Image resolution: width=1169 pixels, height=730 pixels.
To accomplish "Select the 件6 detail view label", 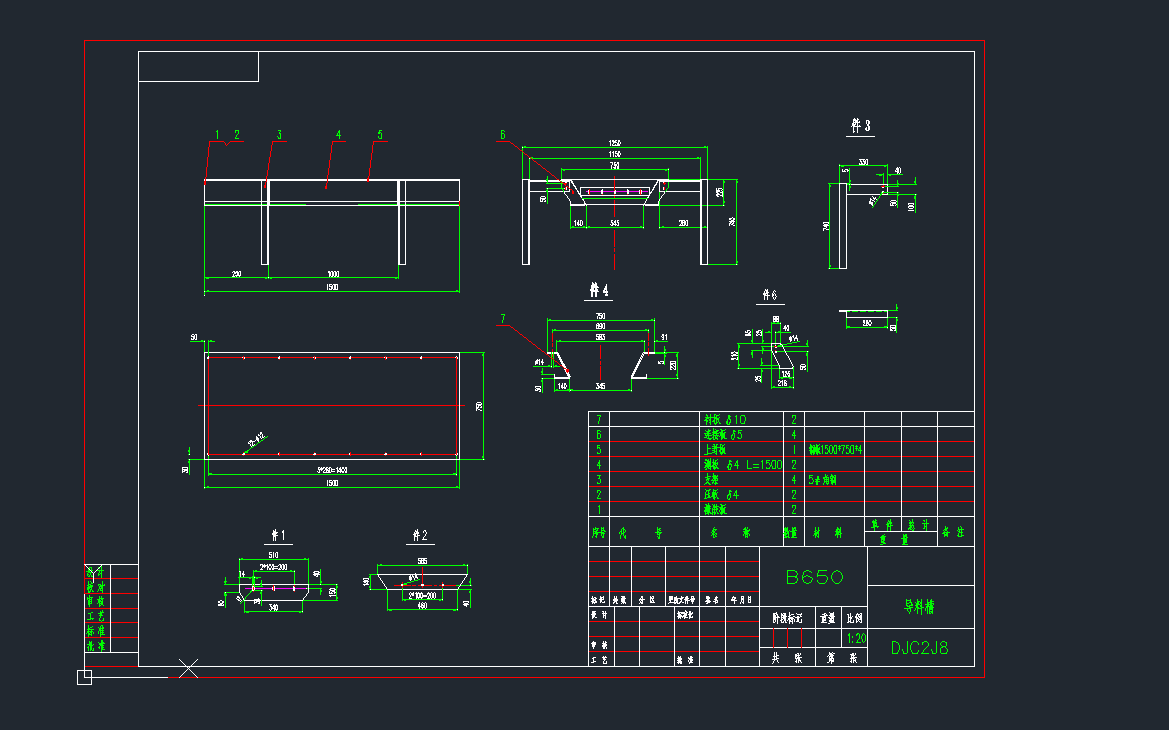I will tap(768, 295).
